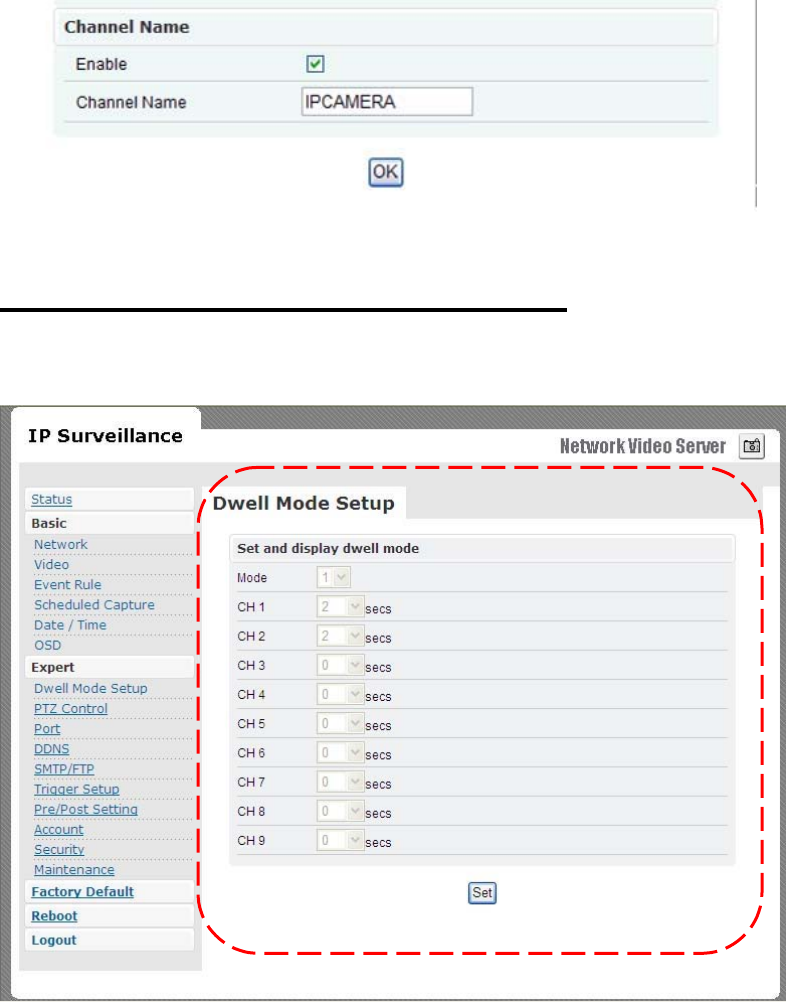Click the Factory Default link
The height and width of the screenshot is (1002, 786).
coord(82,891)
